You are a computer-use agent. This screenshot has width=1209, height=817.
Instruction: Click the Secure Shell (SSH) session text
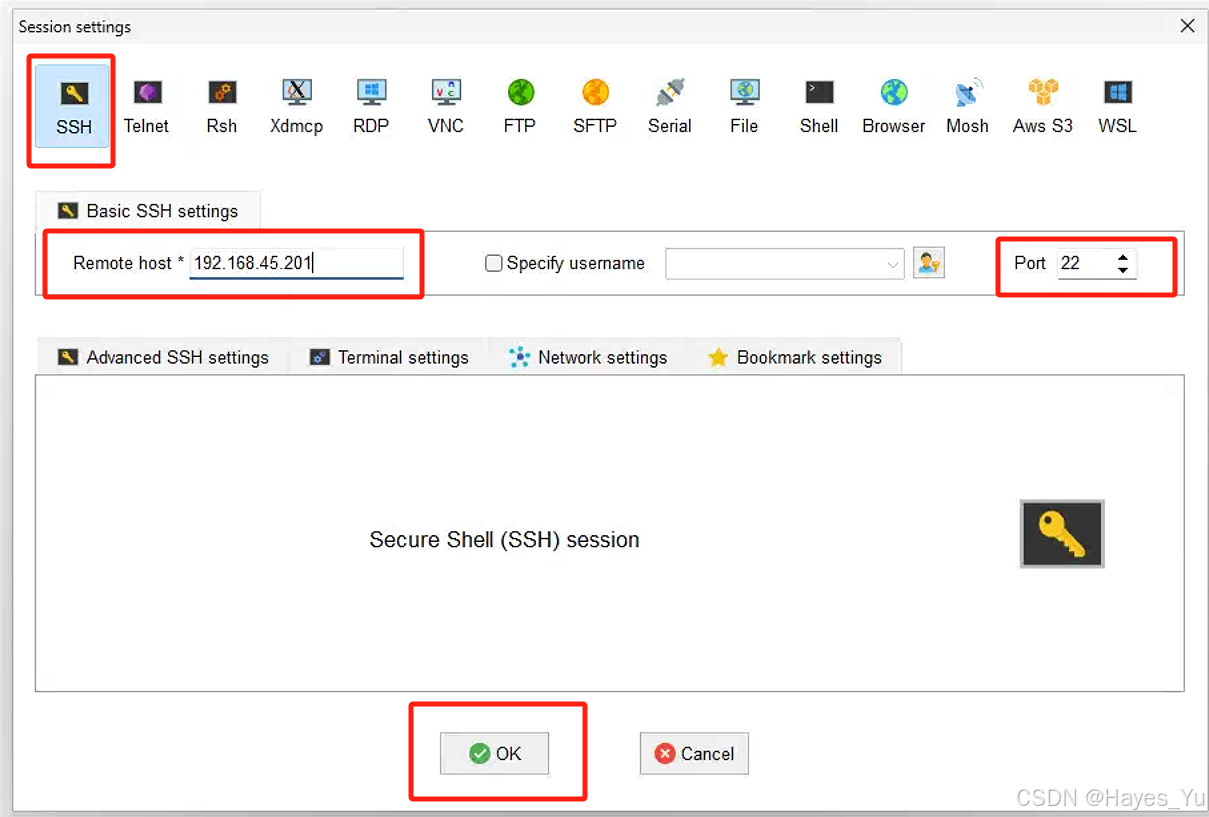(x=504, y=540)
